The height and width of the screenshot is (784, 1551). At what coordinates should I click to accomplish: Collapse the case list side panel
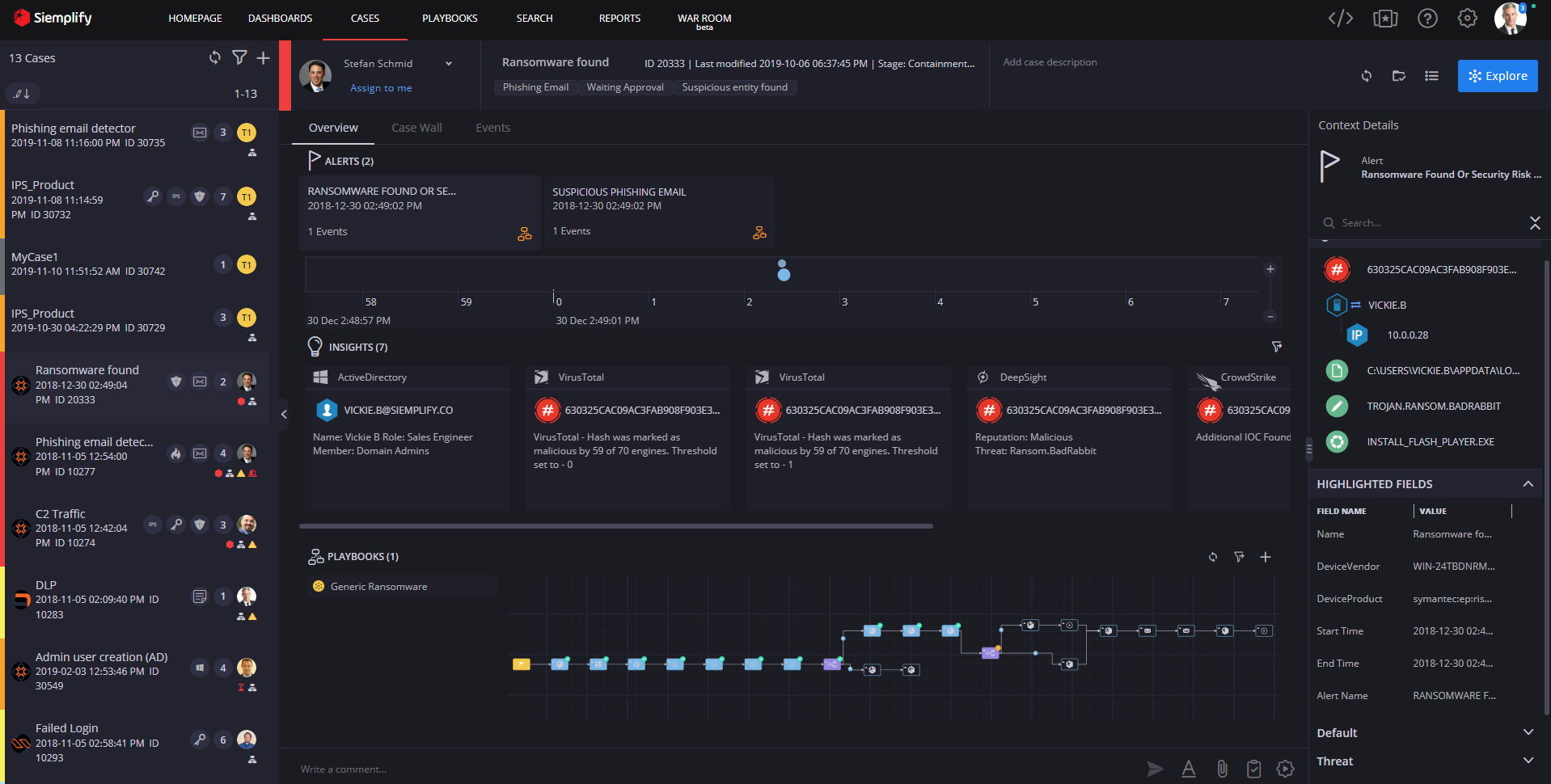click(284, 414)
